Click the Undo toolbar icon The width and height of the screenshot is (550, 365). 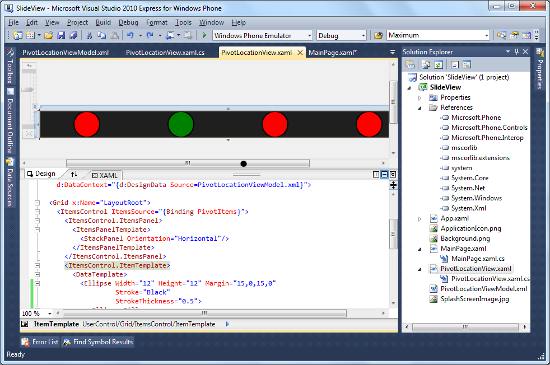(130, 35)
